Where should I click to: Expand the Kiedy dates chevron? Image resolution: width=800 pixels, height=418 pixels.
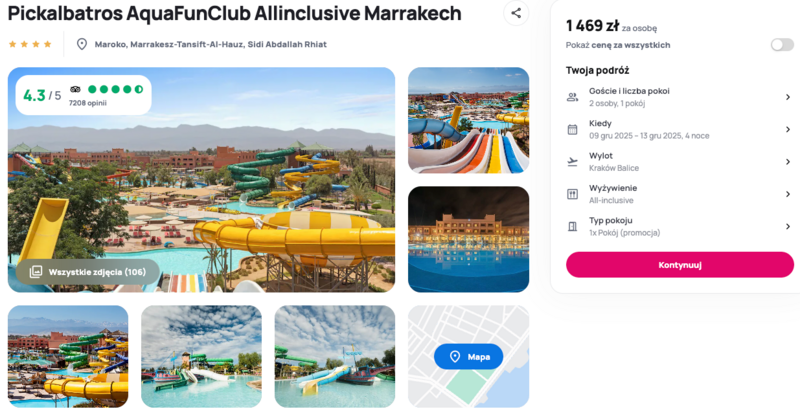788,130
